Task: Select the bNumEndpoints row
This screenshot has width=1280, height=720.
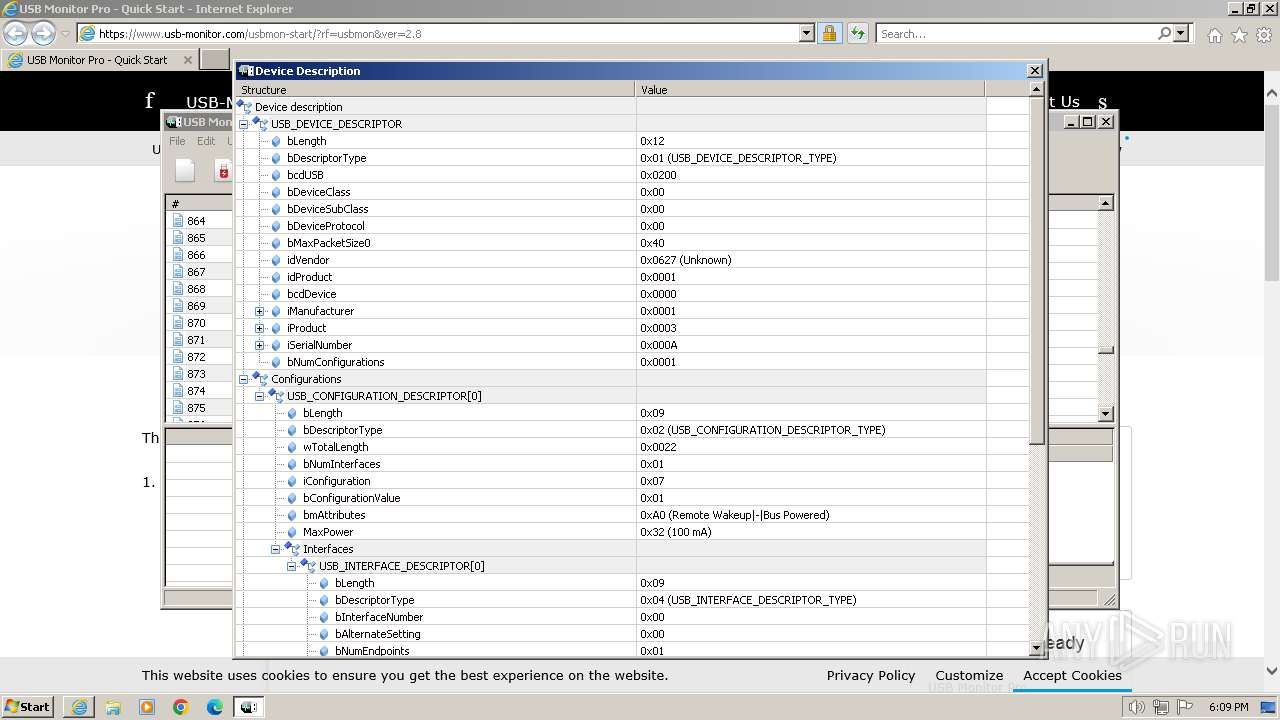Action: (632, 651)
